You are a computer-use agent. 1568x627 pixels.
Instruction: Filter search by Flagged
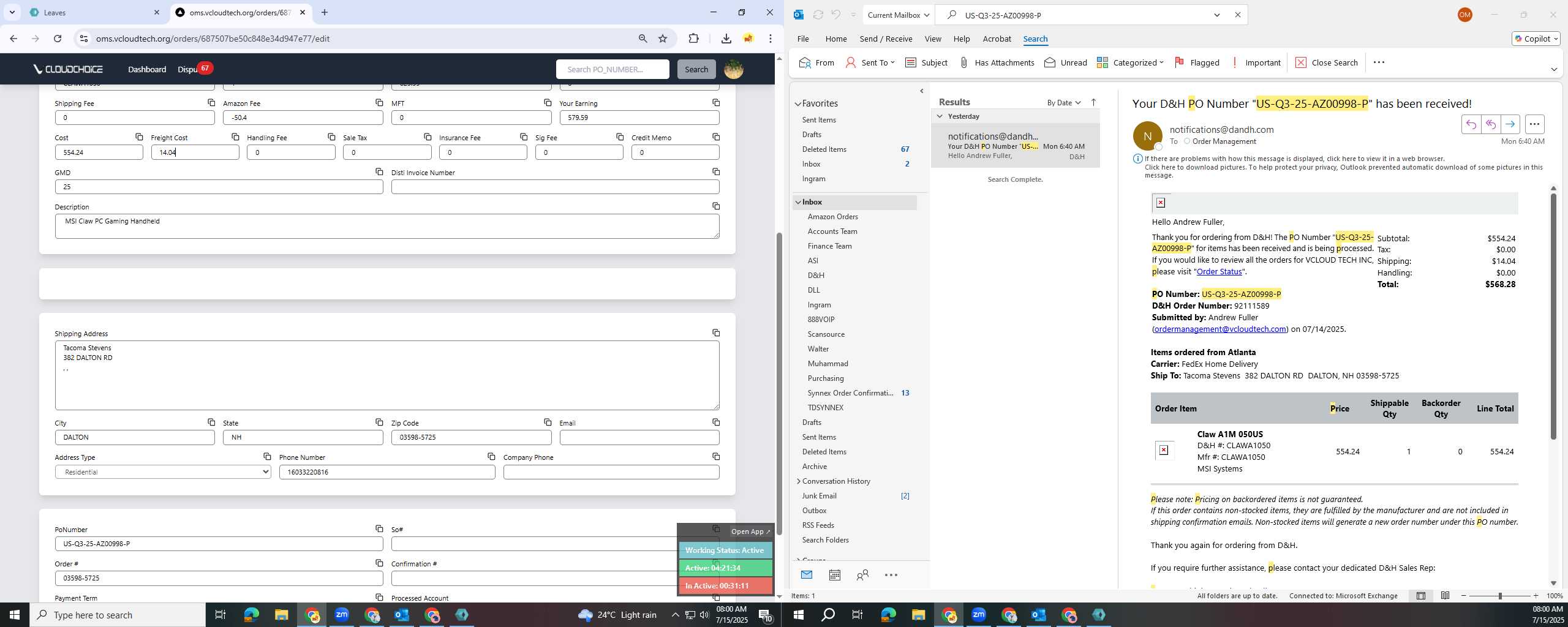(x=1197, y=62)
